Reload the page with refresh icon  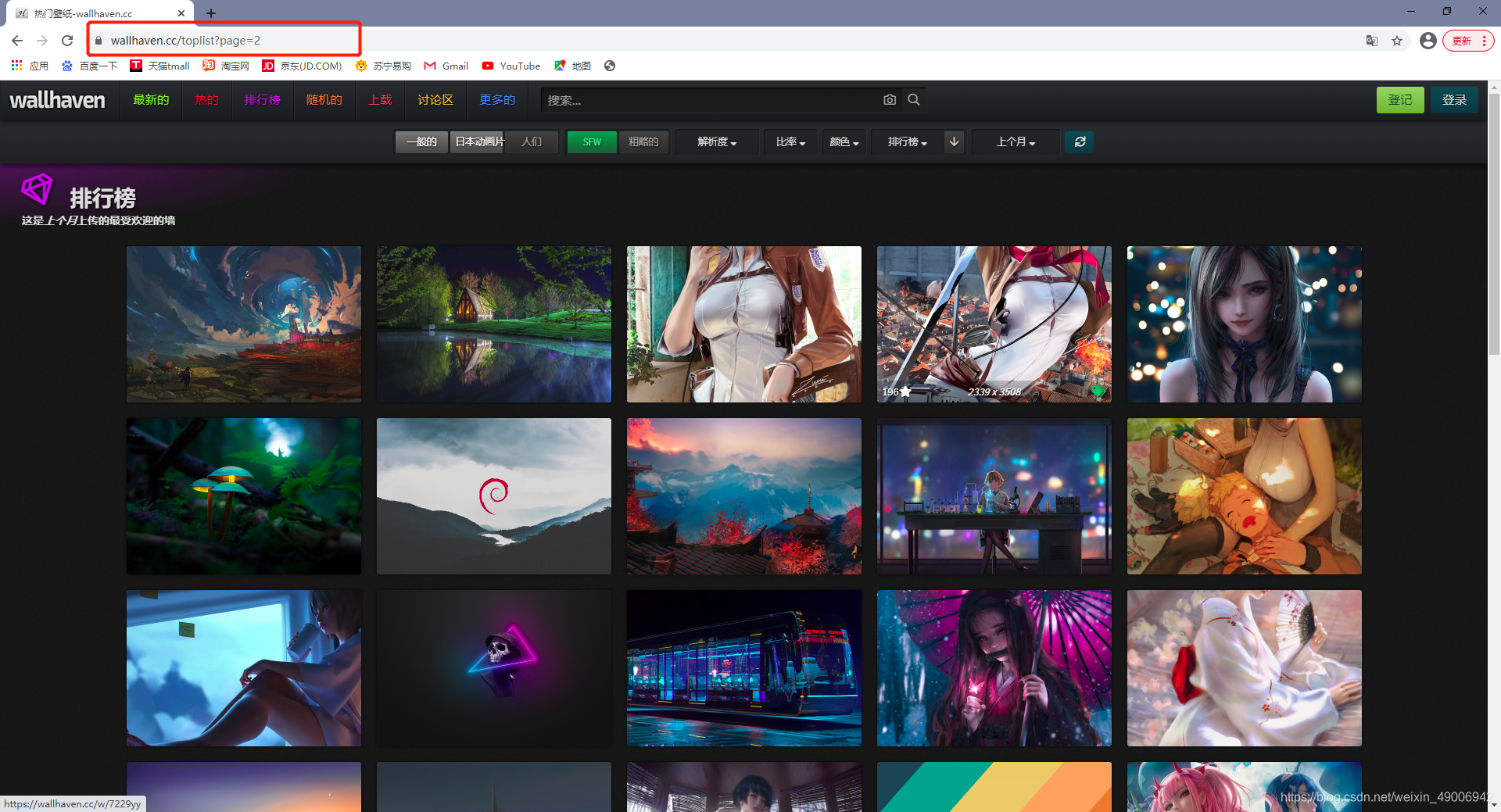click(67, 41)
